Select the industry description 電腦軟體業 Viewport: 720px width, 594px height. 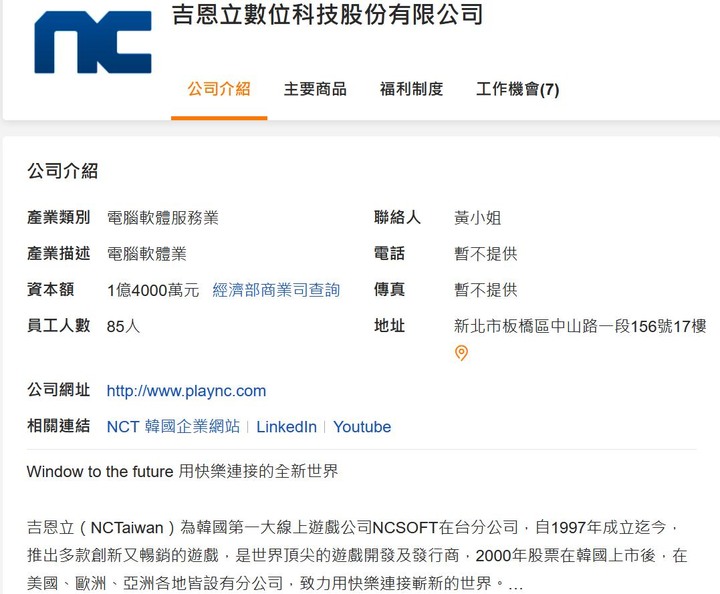[146, 254]
